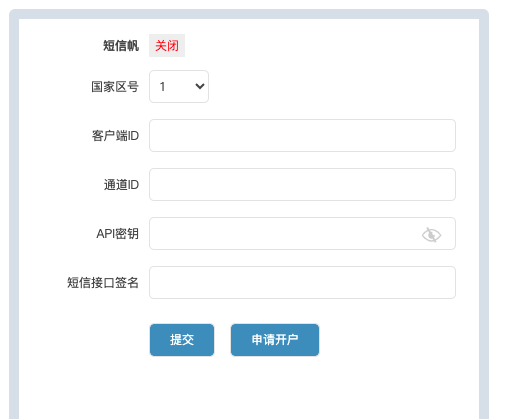
Task: Submit the SMS settings form with 提交
Action: [x=182, y=340]
